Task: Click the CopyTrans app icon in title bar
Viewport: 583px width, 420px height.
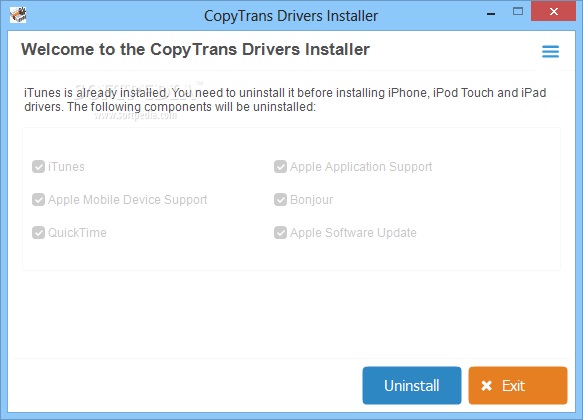Action: pyautogui.click(x=18, y=15)
